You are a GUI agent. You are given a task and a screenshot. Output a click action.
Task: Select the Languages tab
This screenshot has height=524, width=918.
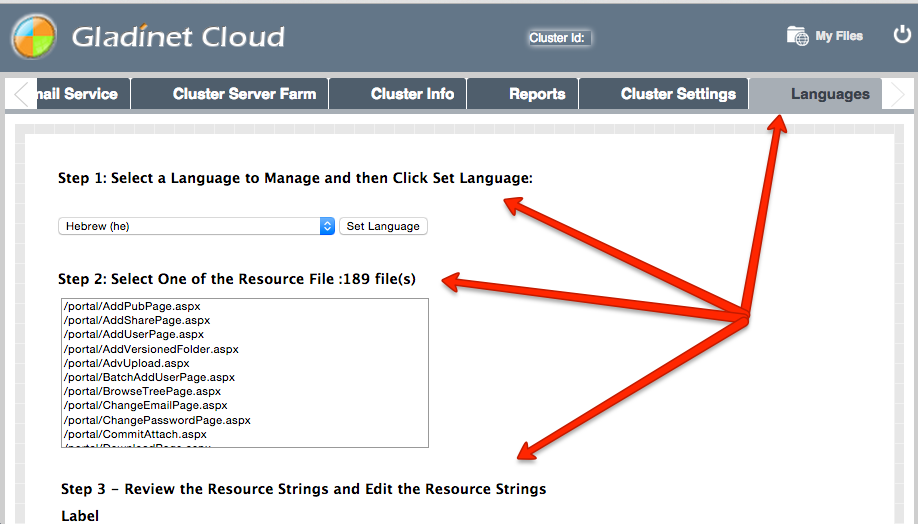816,94
